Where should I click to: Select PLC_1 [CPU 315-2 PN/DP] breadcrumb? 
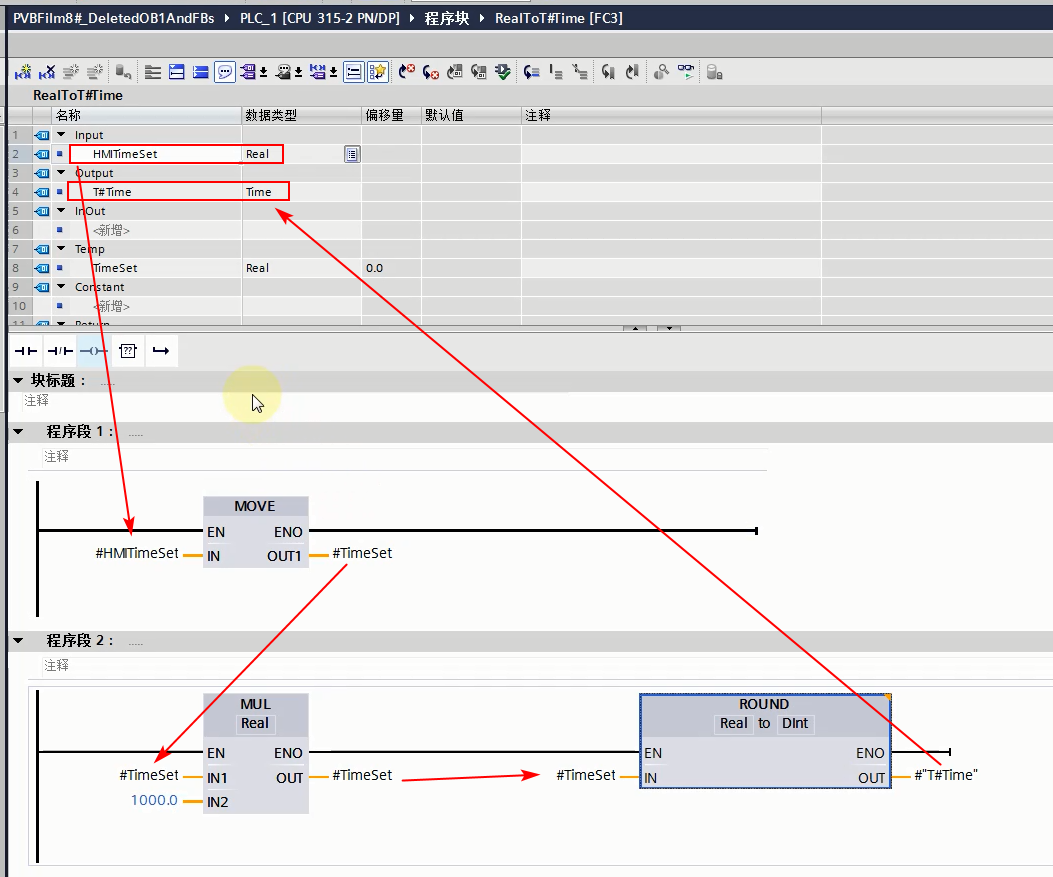pos(320,18)
